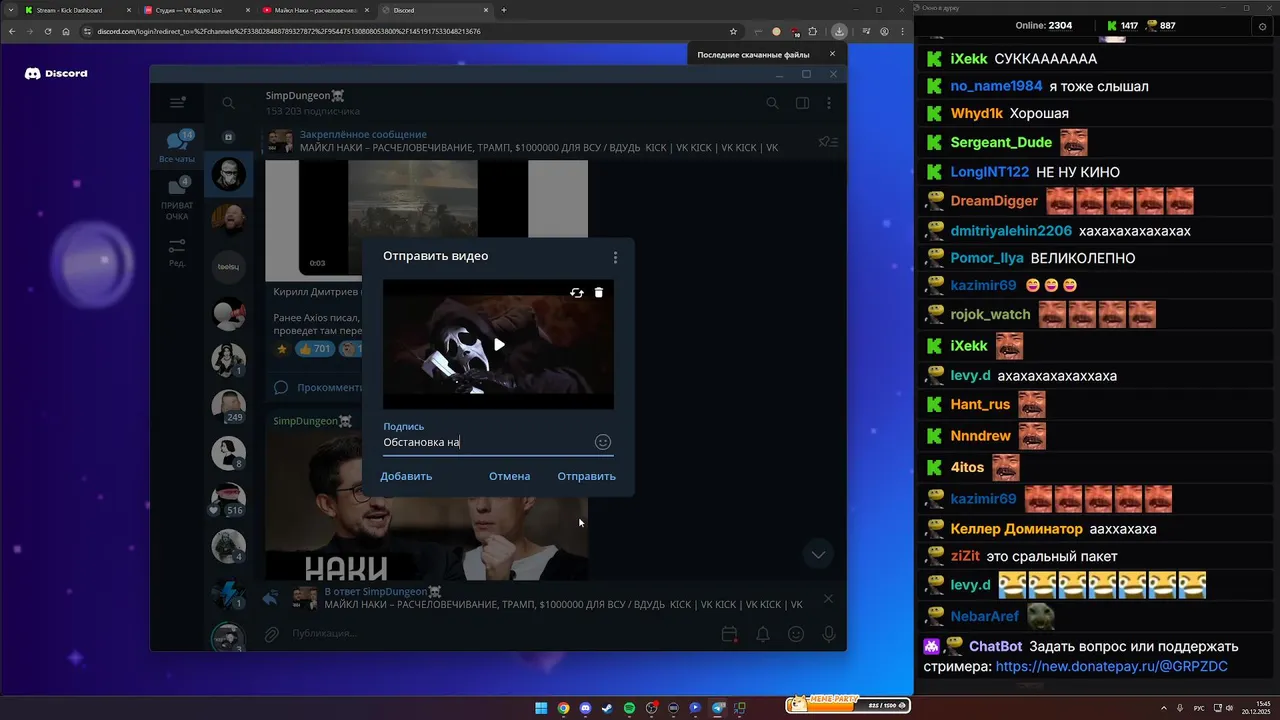
Task: Open SimpDungeon channel three-dot menu
Action: [829, 103]
